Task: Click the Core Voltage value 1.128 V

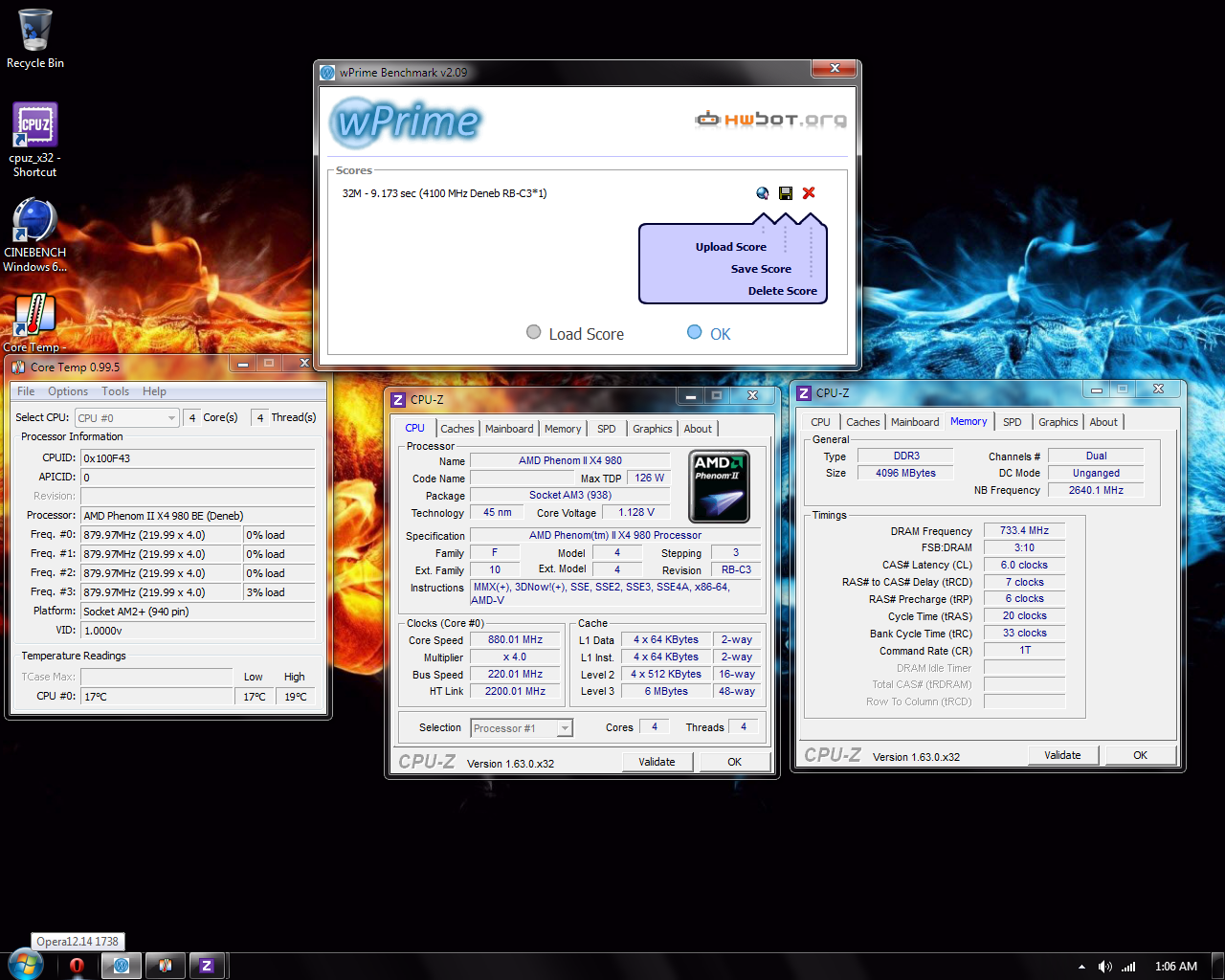Action: [x=636, y=512]
